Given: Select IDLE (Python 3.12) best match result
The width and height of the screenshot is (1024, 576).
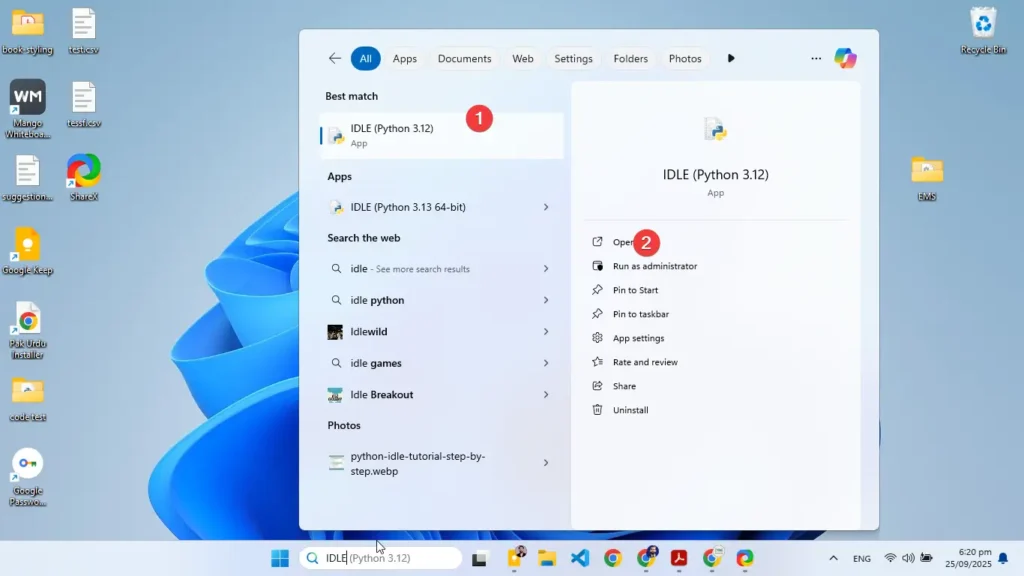Looking at the screenshot, I should pyautogui.click(x=392, y=135).
